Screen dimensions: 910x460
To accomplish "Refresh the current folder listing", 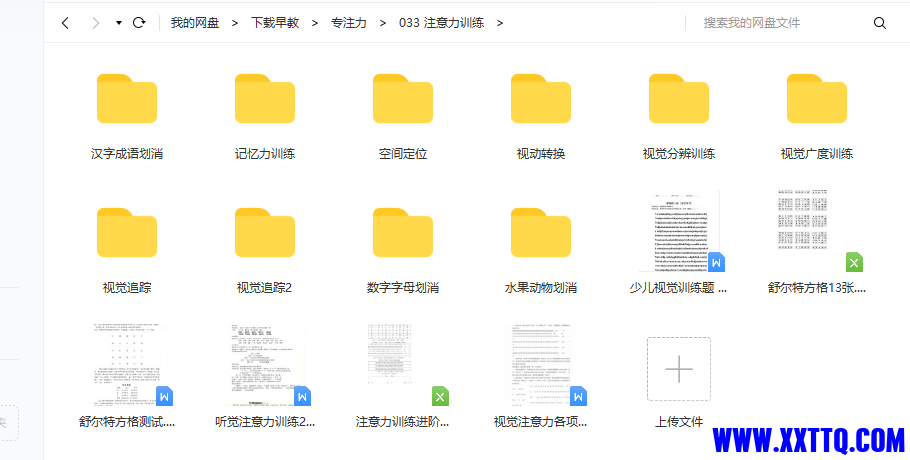I will point(139,23).
